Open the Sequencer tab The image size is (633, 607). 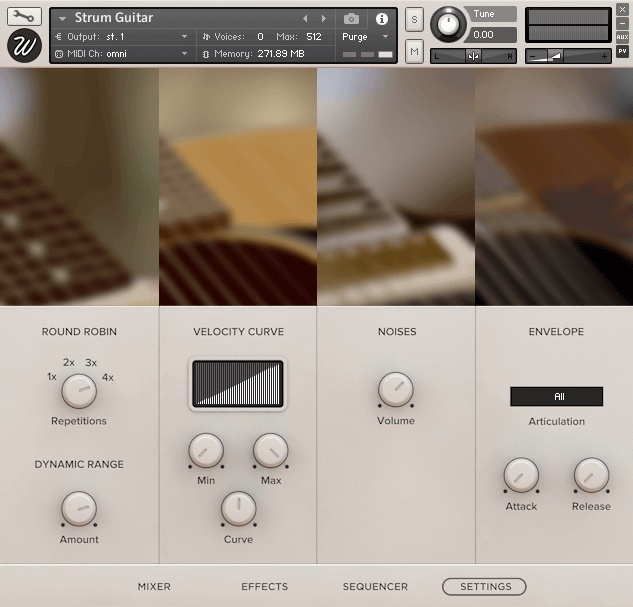(x=375, y=587)
